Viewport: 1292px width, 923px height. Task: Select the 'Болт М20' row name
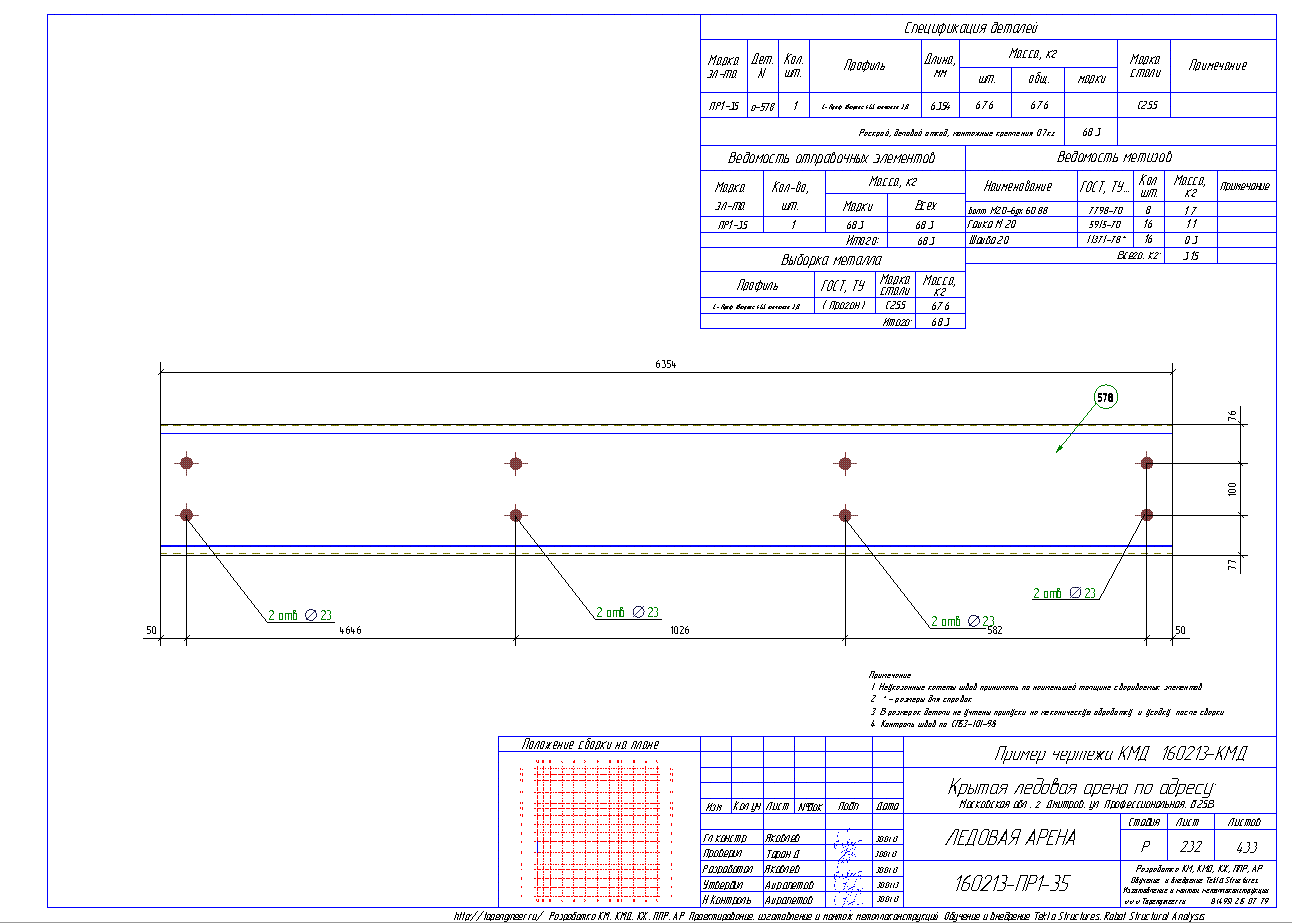[x=1007, y=211]
